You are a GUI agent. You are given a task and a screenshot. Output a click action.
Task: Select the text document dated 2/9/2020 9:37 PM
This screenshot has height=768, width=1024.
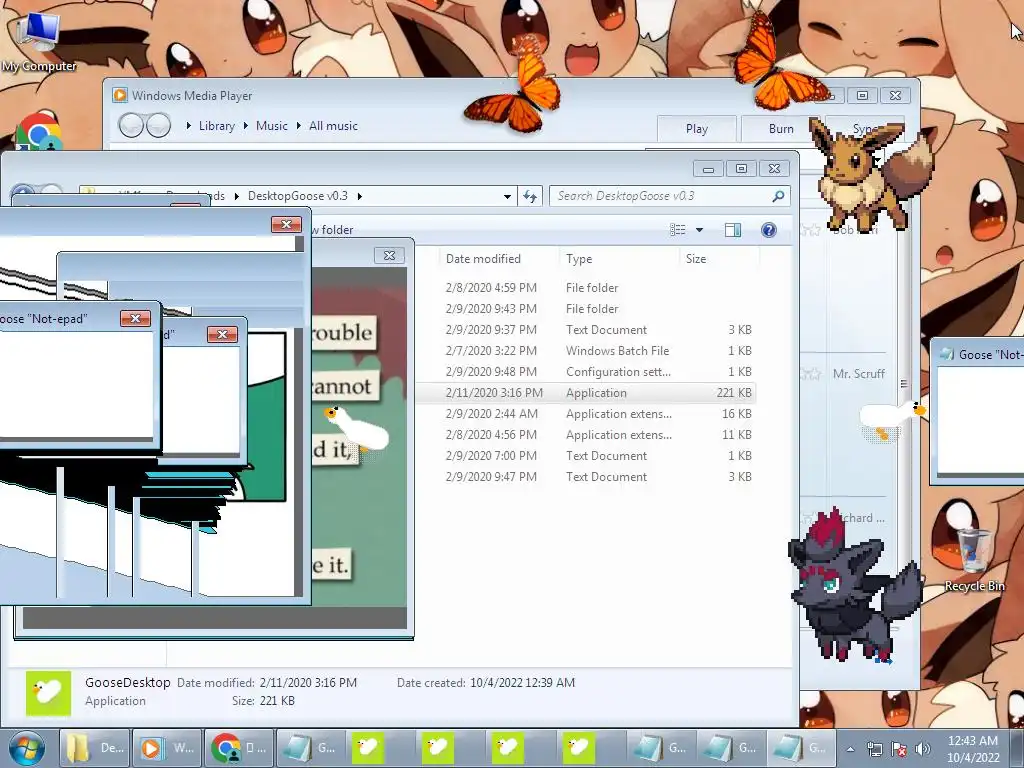click(586, 330)
